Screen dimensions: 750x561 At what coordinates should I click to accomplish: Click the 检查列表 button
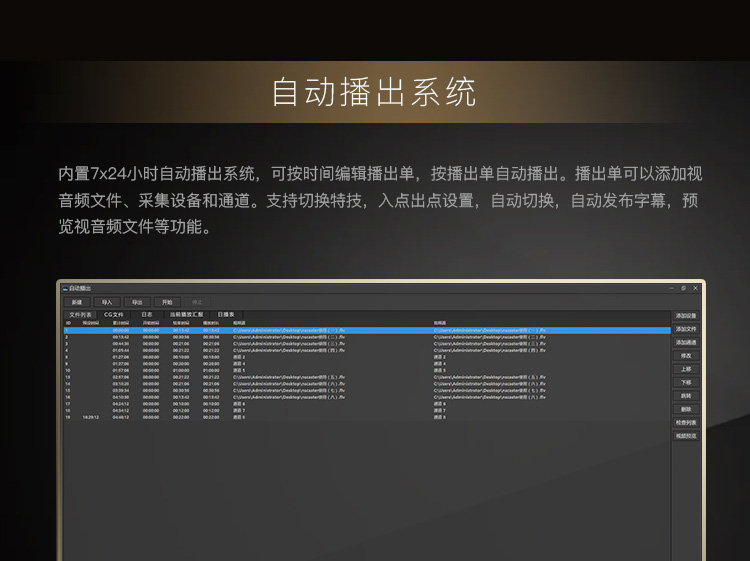[x=686, y=422]
